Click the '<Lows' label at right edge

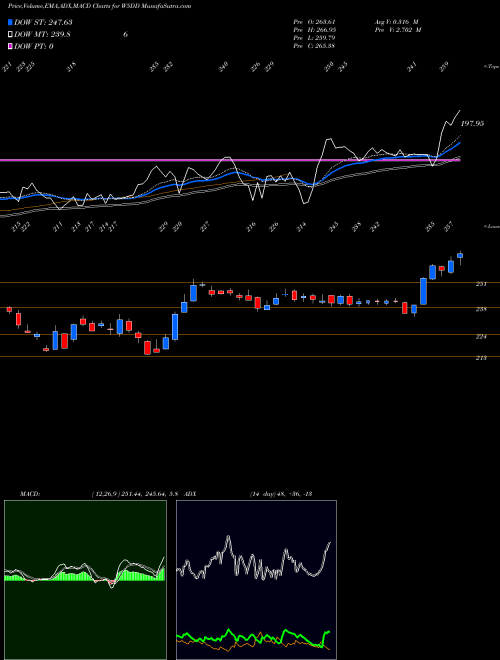[491, 226]
